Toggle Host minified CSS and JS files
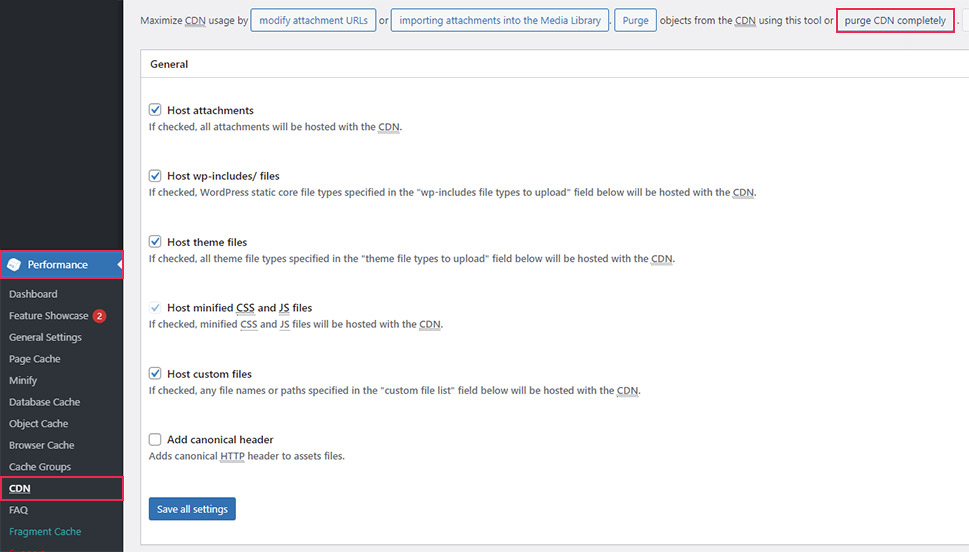Screen dimensions: 969x552 [155, 308]
